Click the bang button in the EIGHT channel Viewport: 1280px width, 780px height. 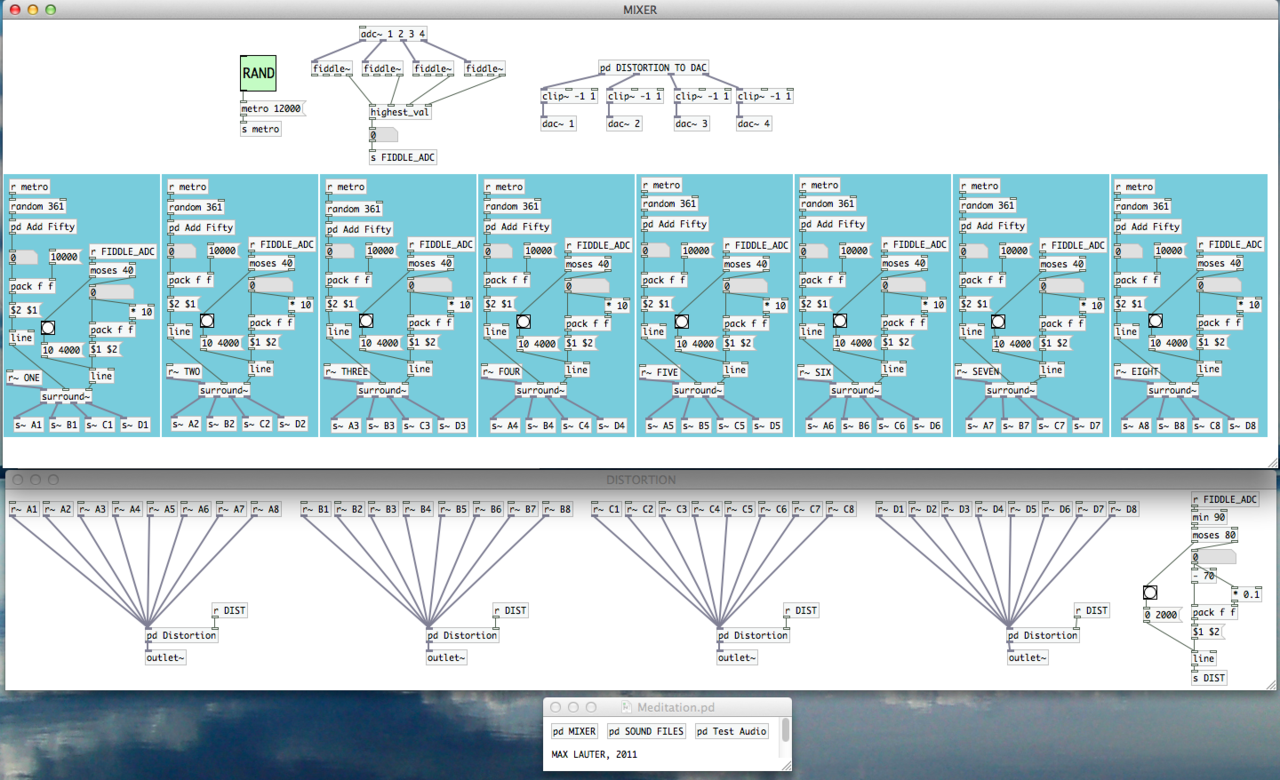pos(1155,321)
